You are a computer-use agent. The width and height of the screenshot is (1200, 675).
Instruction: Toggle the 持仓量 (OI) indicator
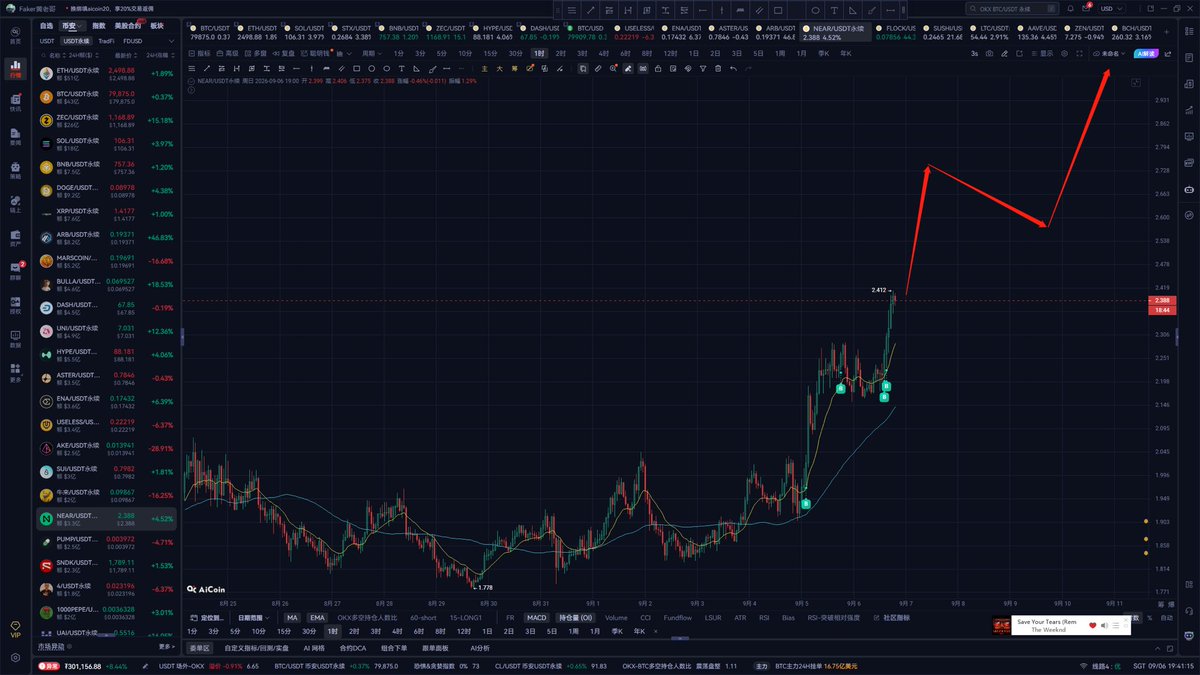(575, 618)
